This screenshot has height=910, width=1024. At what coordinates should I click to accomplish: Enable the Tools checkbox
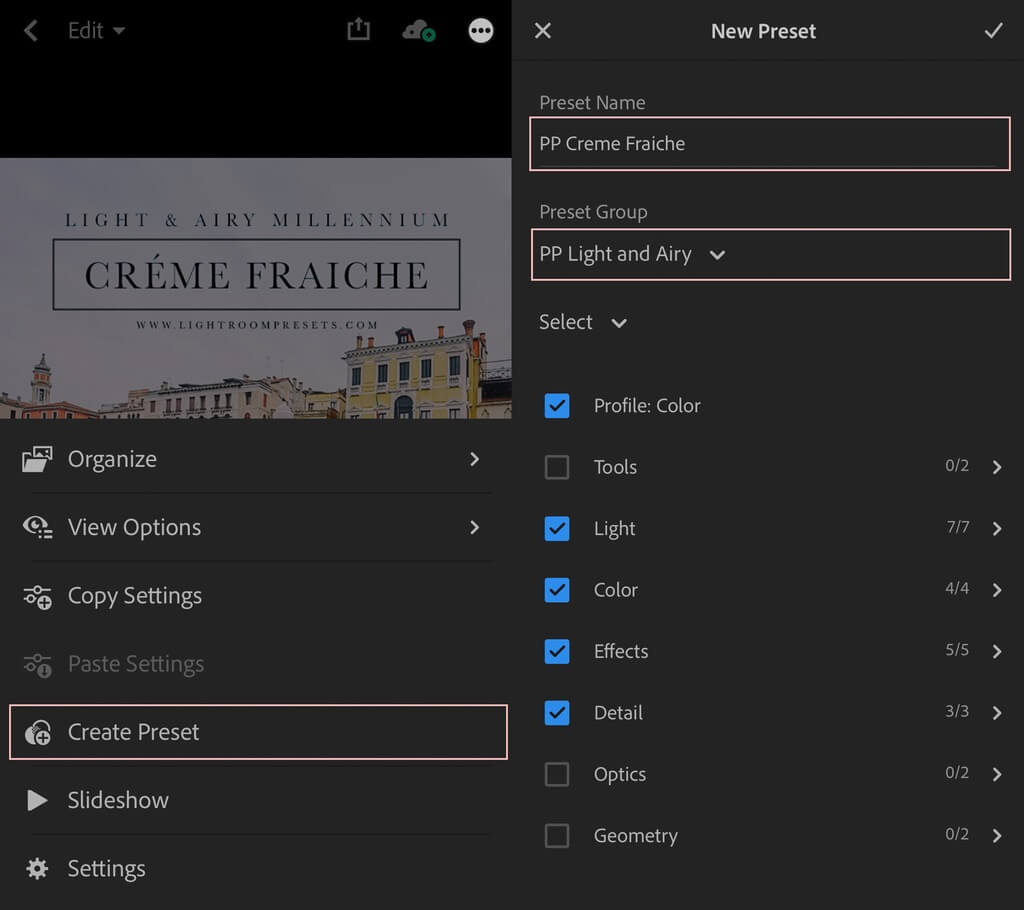click(557, 467)
